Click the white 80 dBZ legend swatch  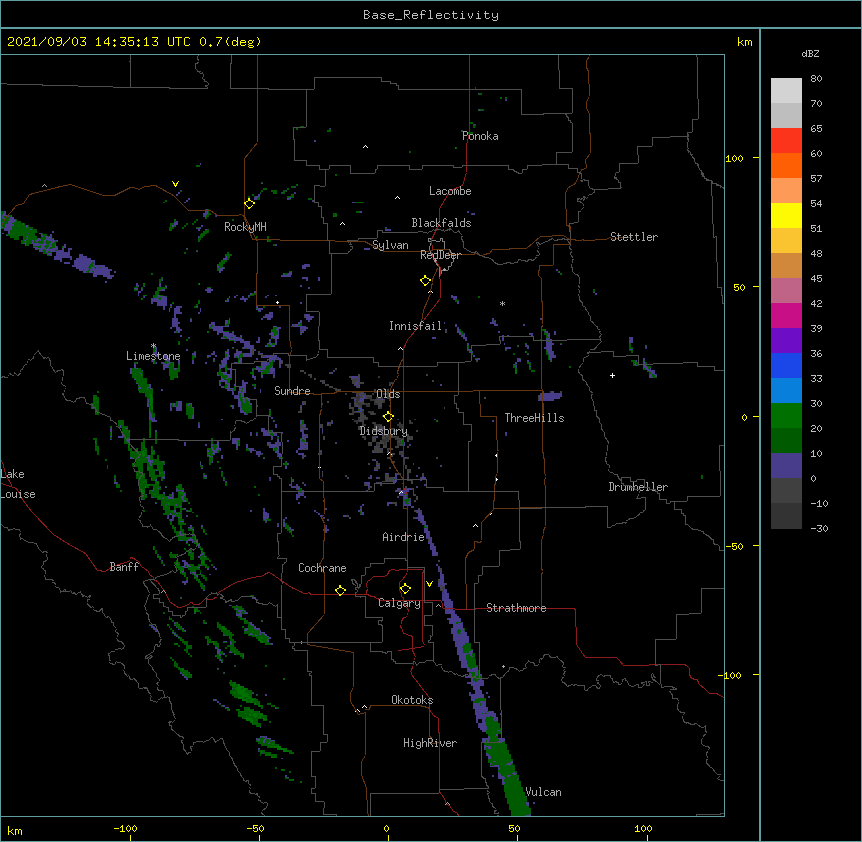coord(786,90)
